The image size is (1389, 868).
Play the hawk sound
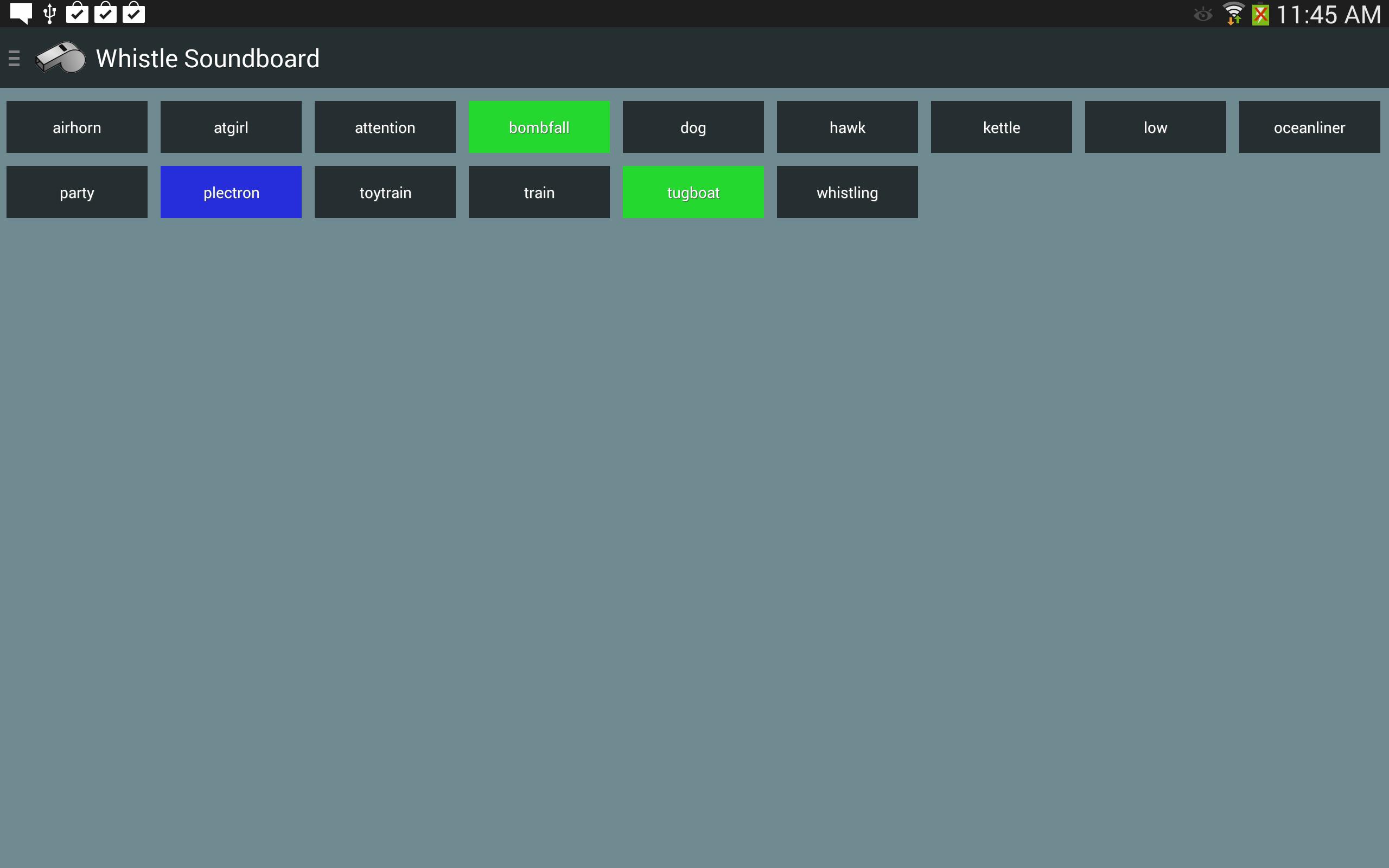point(846,127)
